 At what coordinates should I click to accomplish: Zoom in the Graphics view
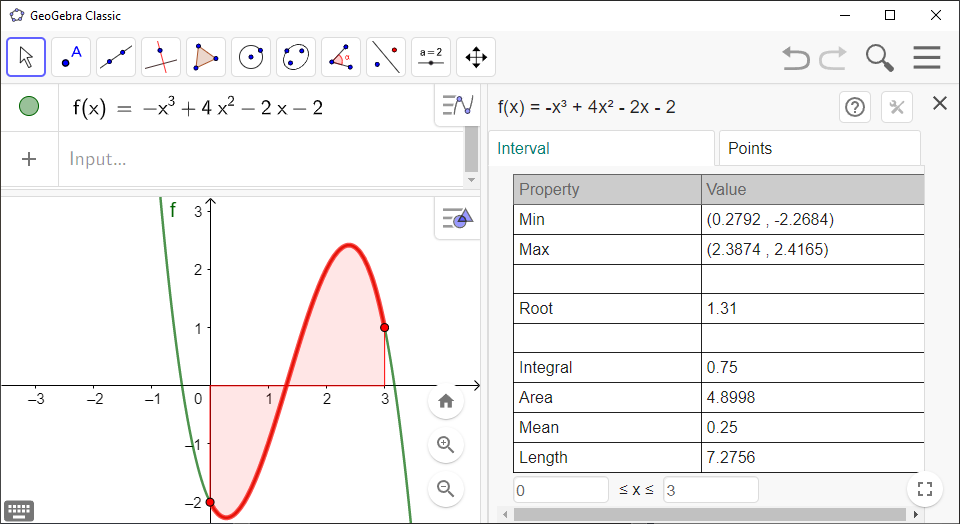pos(446,445)
